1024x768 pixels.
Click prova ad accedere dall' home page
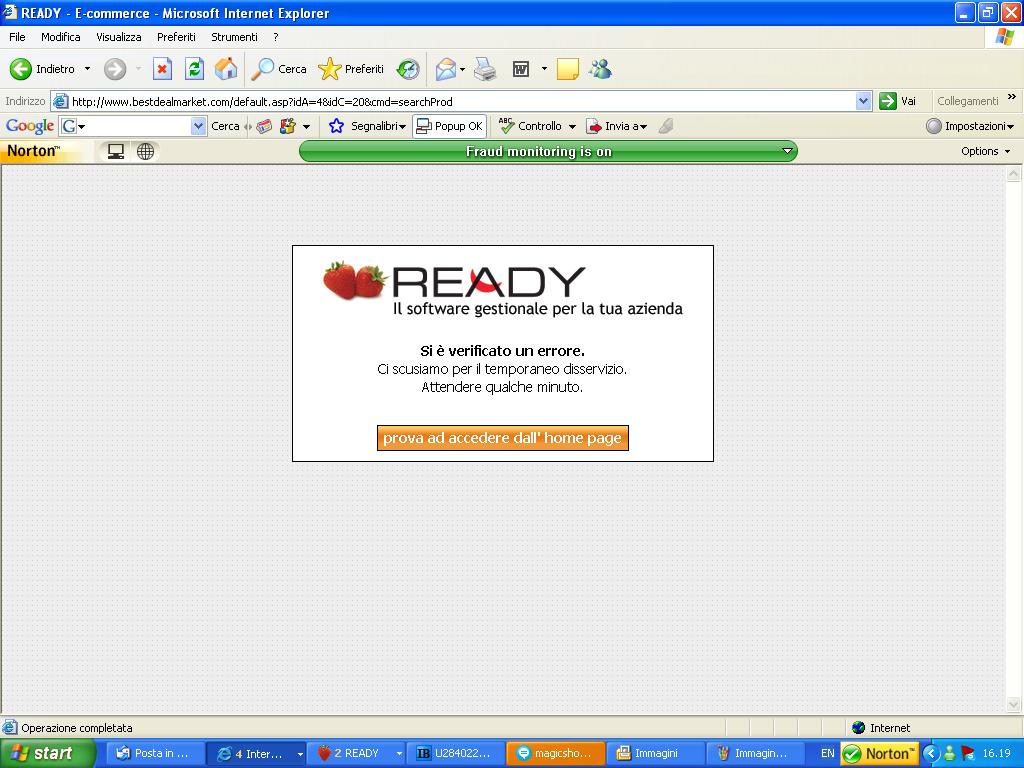tap(502, 438)
